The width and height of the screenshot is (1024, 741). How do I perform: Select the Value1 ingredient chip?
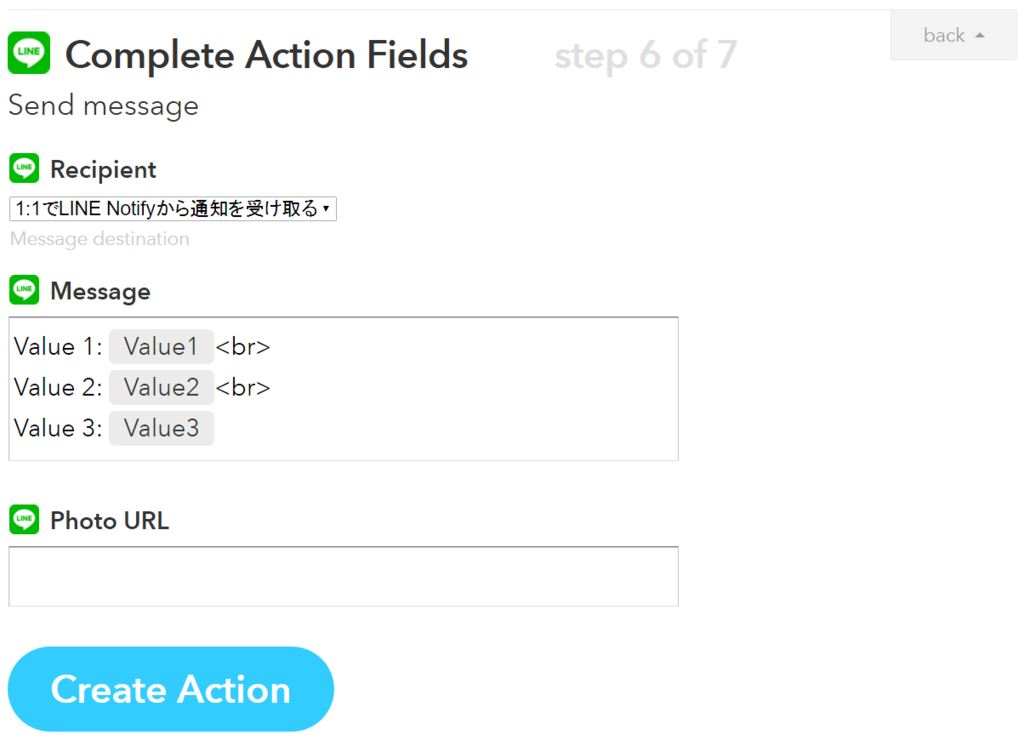click(x=161, y=347)
